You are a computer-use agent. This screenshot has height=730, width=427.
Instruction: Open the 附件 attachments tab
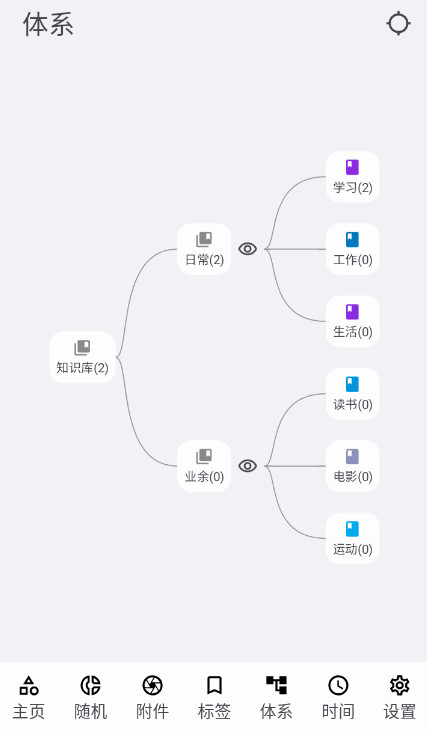point(152,697)
